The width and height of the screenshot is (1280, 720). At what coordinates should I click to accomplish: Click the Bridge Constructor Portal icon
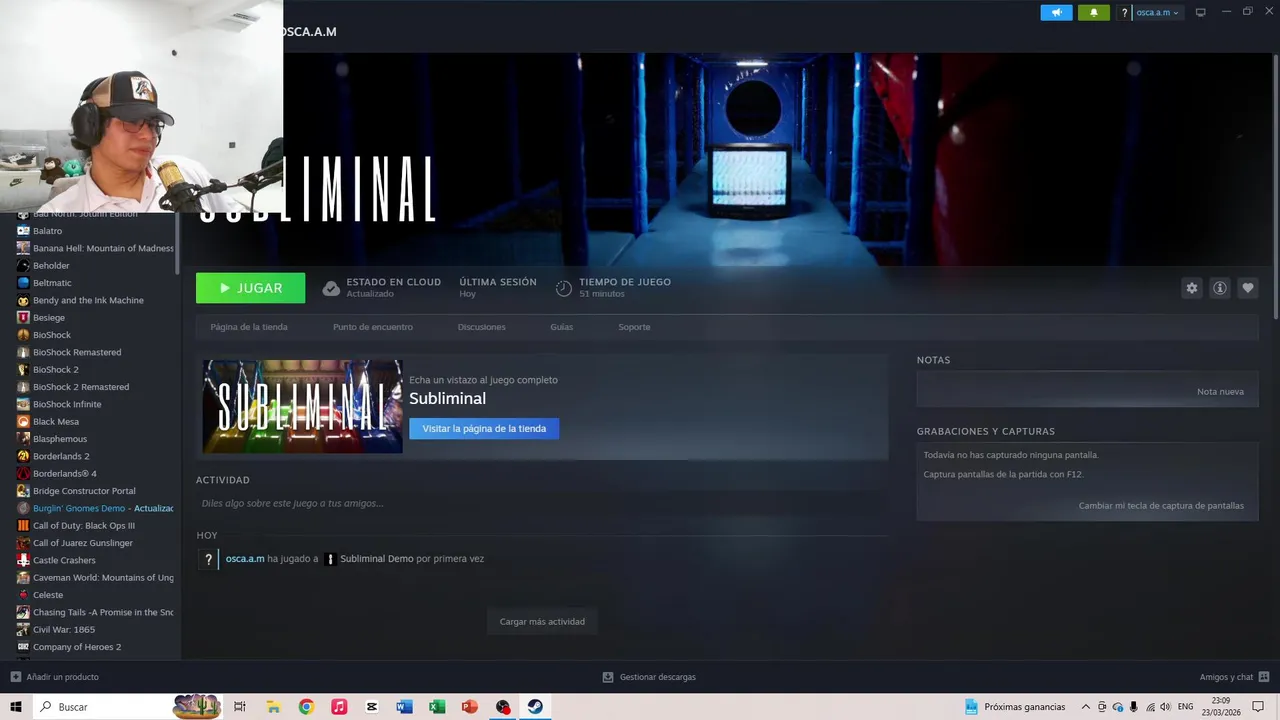pos(23,491)
